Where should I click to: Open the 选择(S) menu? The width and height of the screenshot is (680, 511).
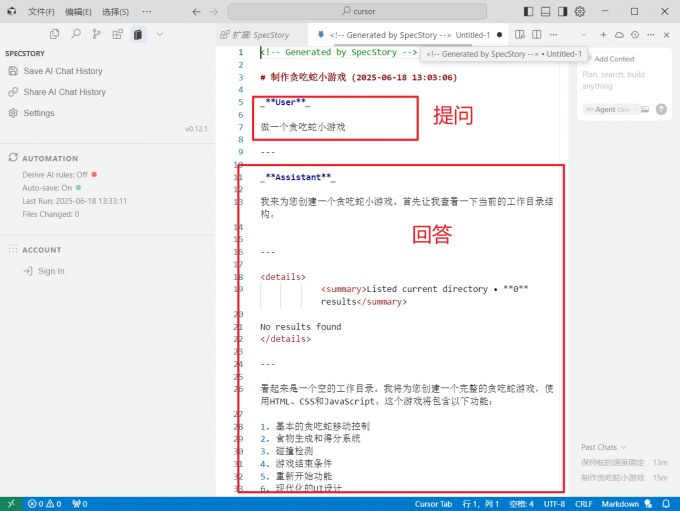(115, 12)
